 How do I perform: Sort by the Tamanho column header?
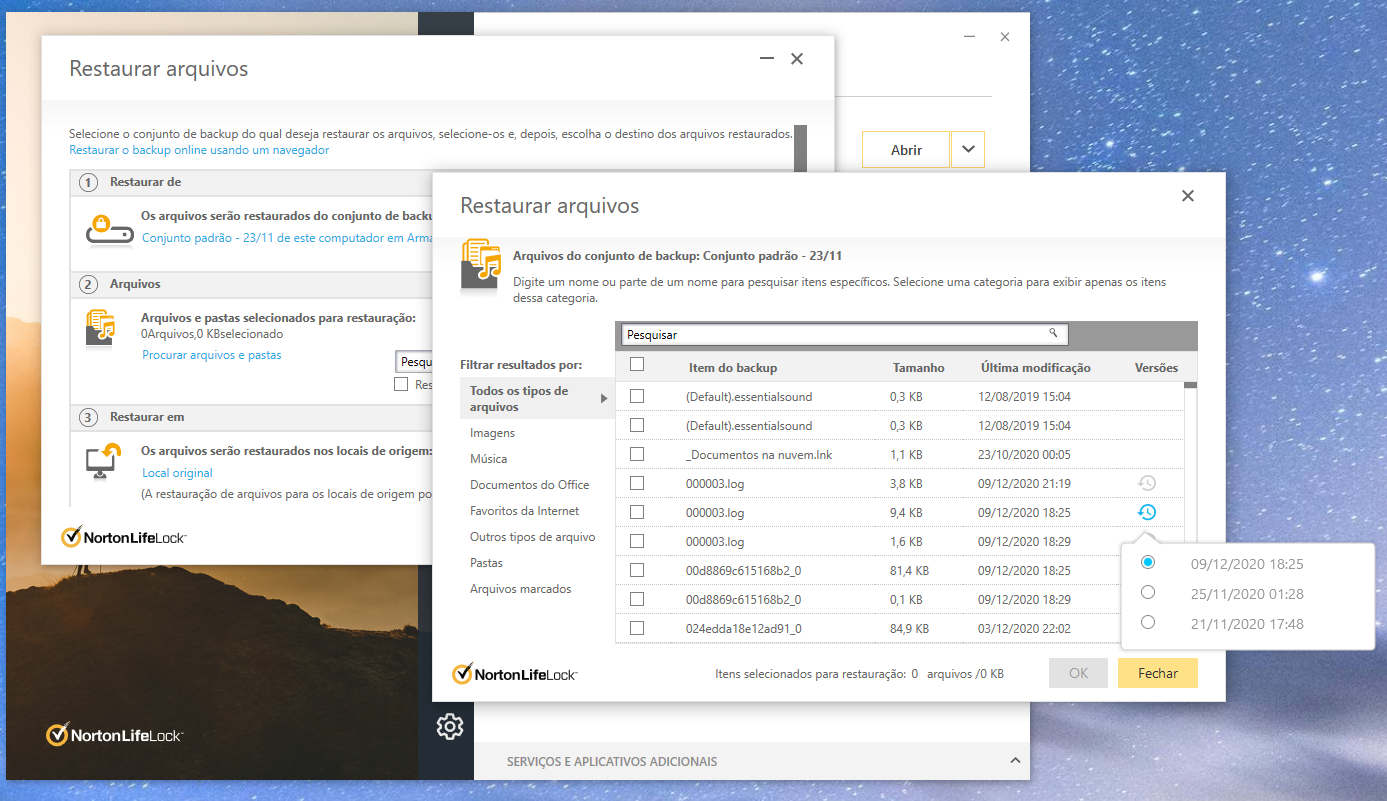pos(918,368)
